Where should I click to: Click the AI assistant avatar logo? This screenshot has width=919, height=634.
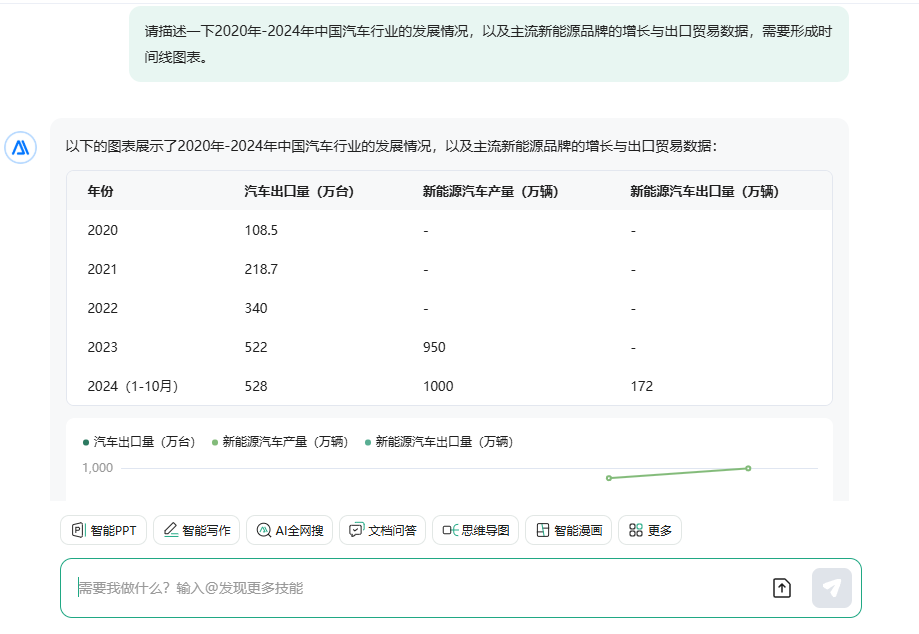21,148
